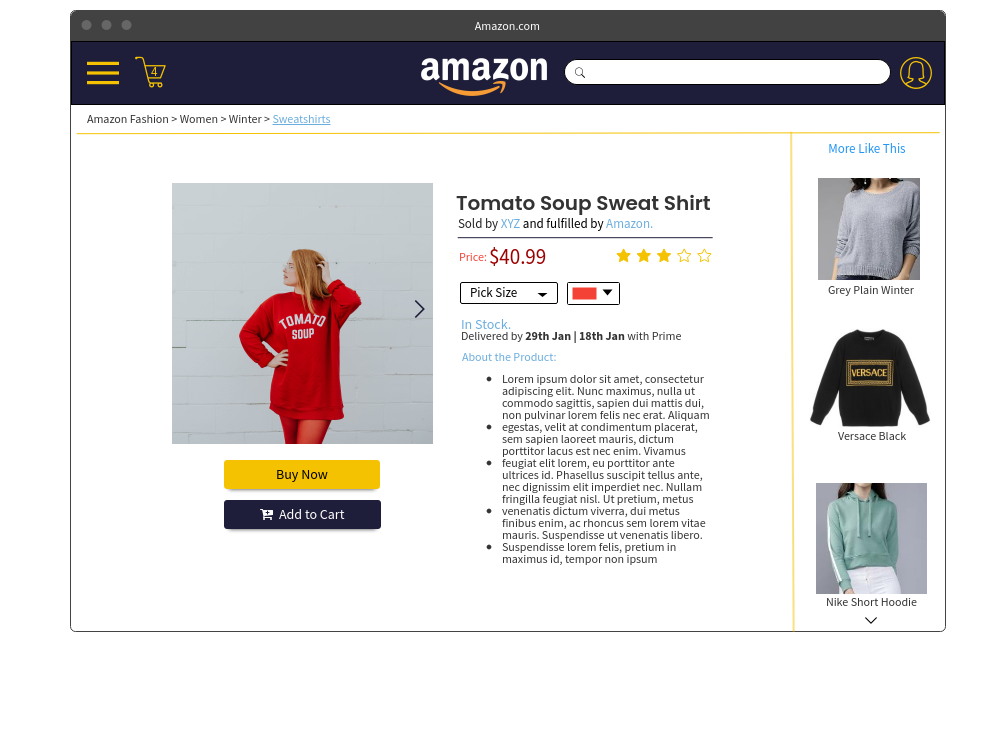Click the search magnifier icon
The height and width of the screenshot is (747, 995).
[579, 72]
